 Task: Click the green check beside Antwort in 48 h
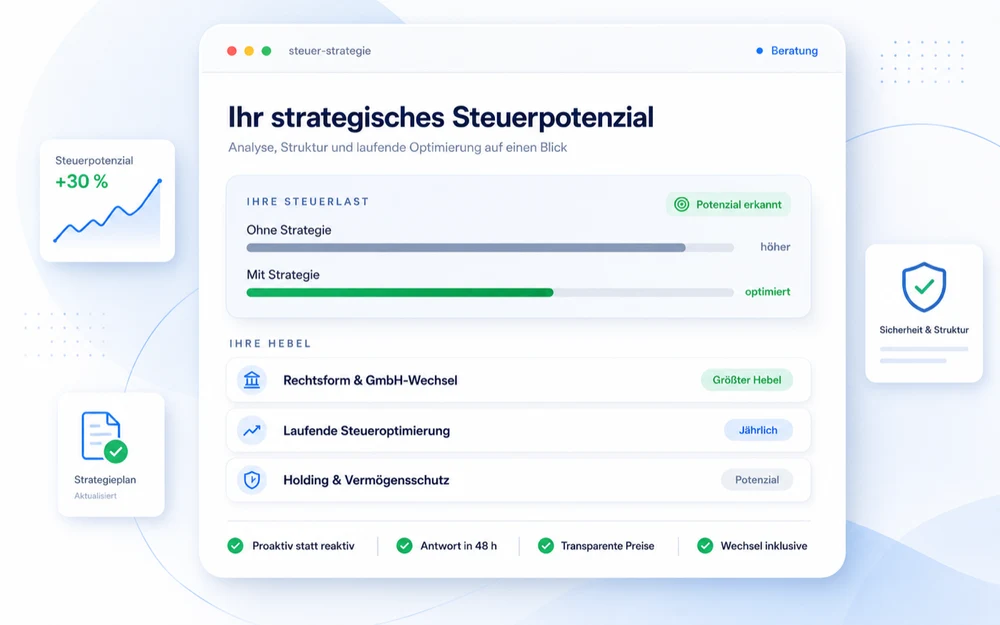[x=404, y=545]
